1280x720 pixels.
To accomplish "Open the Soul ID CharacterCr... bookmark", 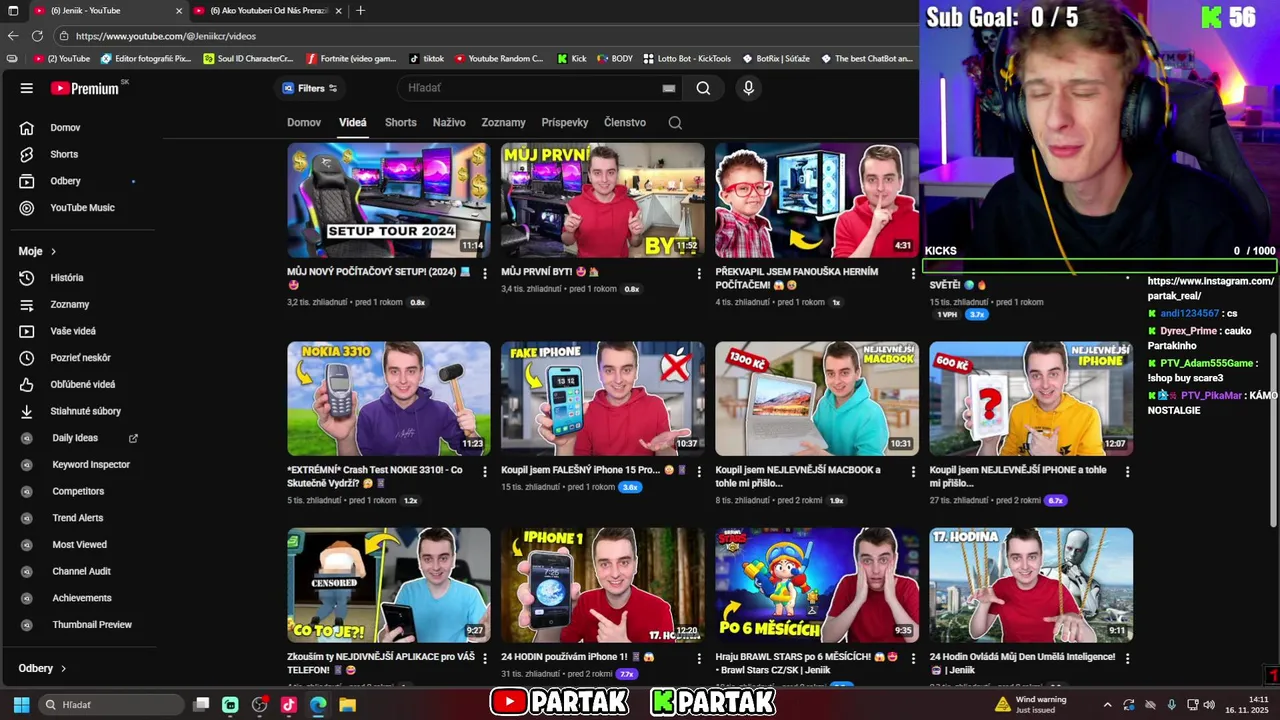I will click(248, 59).
